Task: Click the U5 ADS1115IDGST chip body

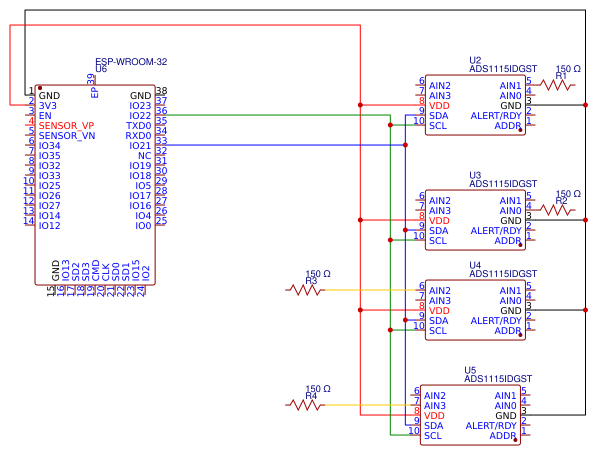Action: pos(470,415)
